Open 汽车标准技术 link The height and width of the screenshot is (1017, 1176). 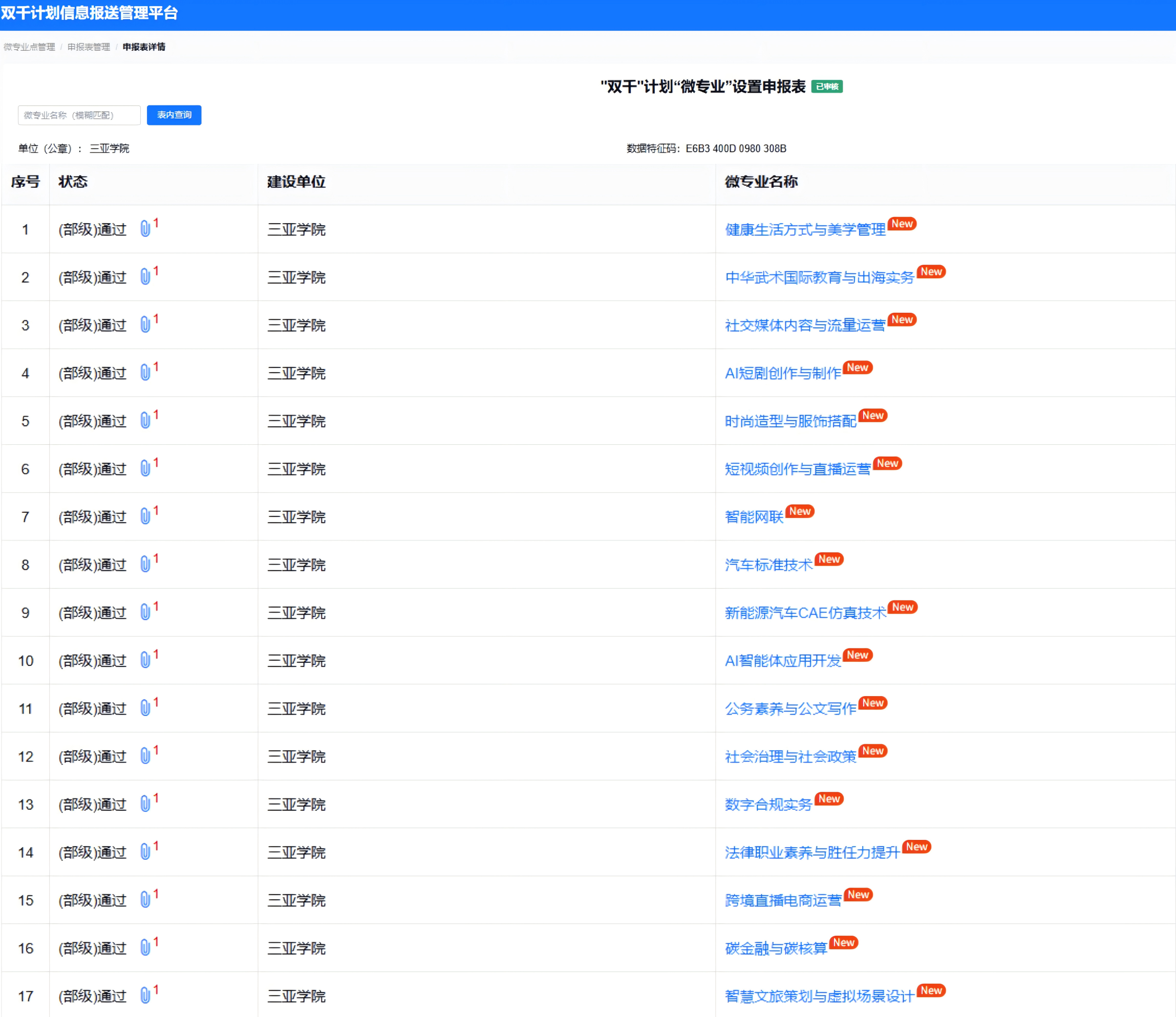[769, 565]
